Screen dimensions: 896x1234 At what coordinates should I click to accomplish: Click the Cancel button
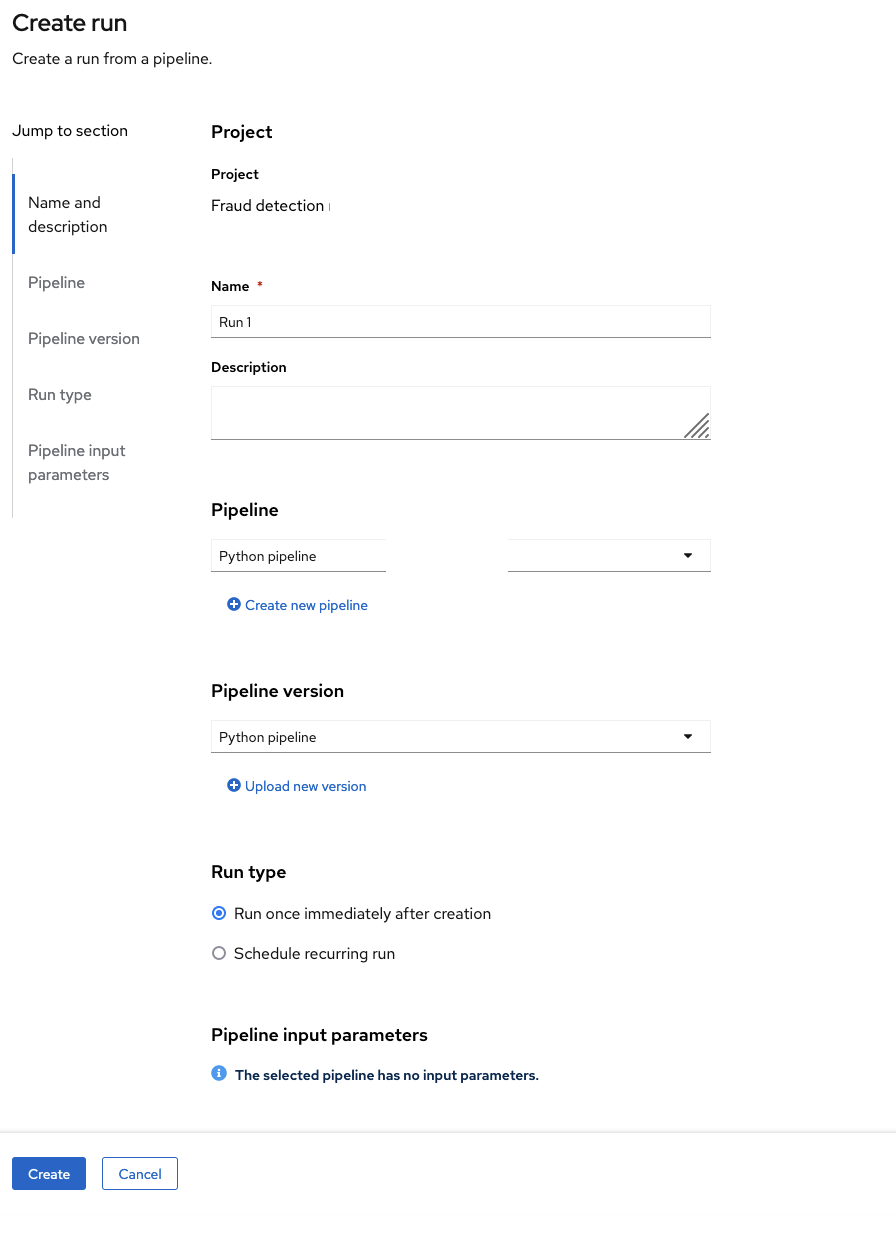tap(140, 1174)
